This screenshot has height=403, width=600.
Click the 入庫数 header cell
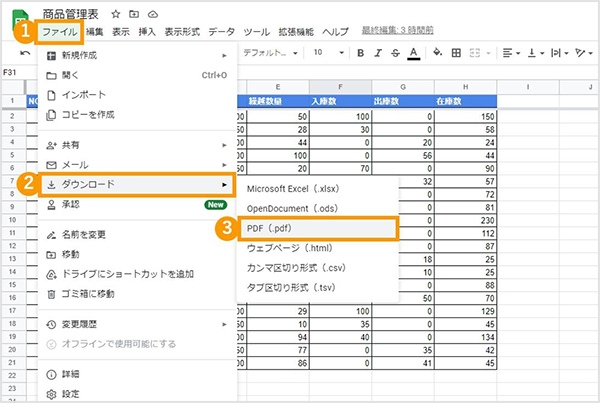(340, 101)
